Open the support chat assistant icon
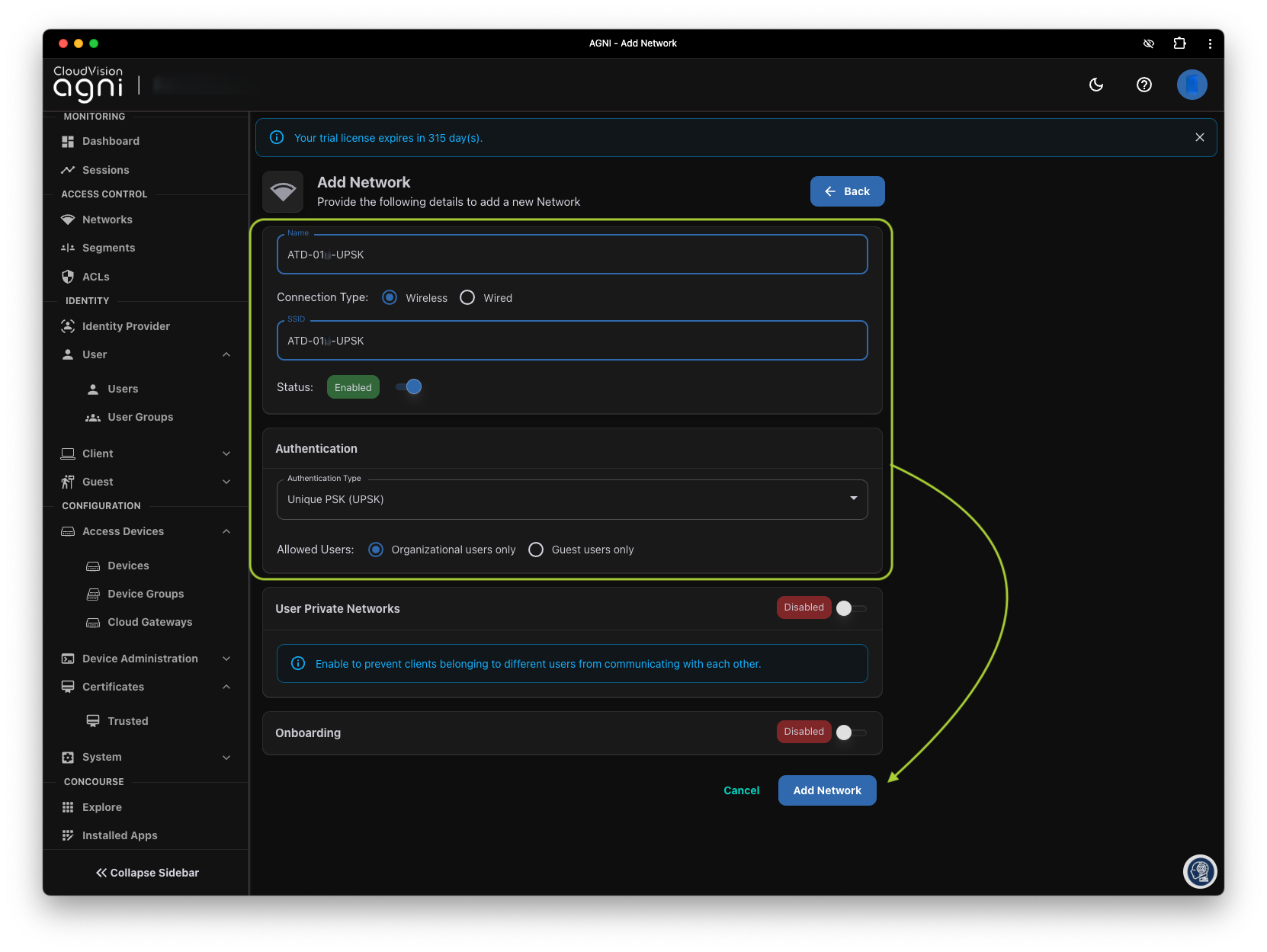The width and height of the screenshot is (1267, 952). click(x=1200, y=871)
